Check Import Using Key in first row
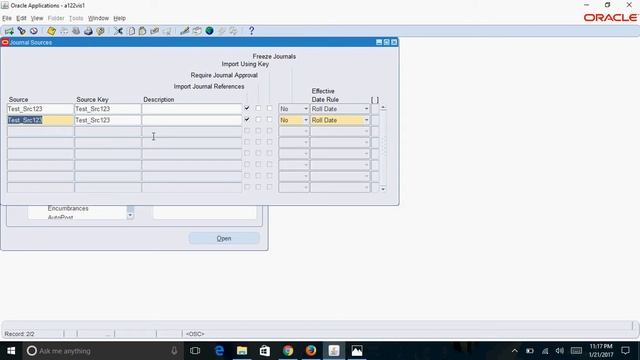Image resolution: width=640 pixels, height=360 pixels. [269, 108]
